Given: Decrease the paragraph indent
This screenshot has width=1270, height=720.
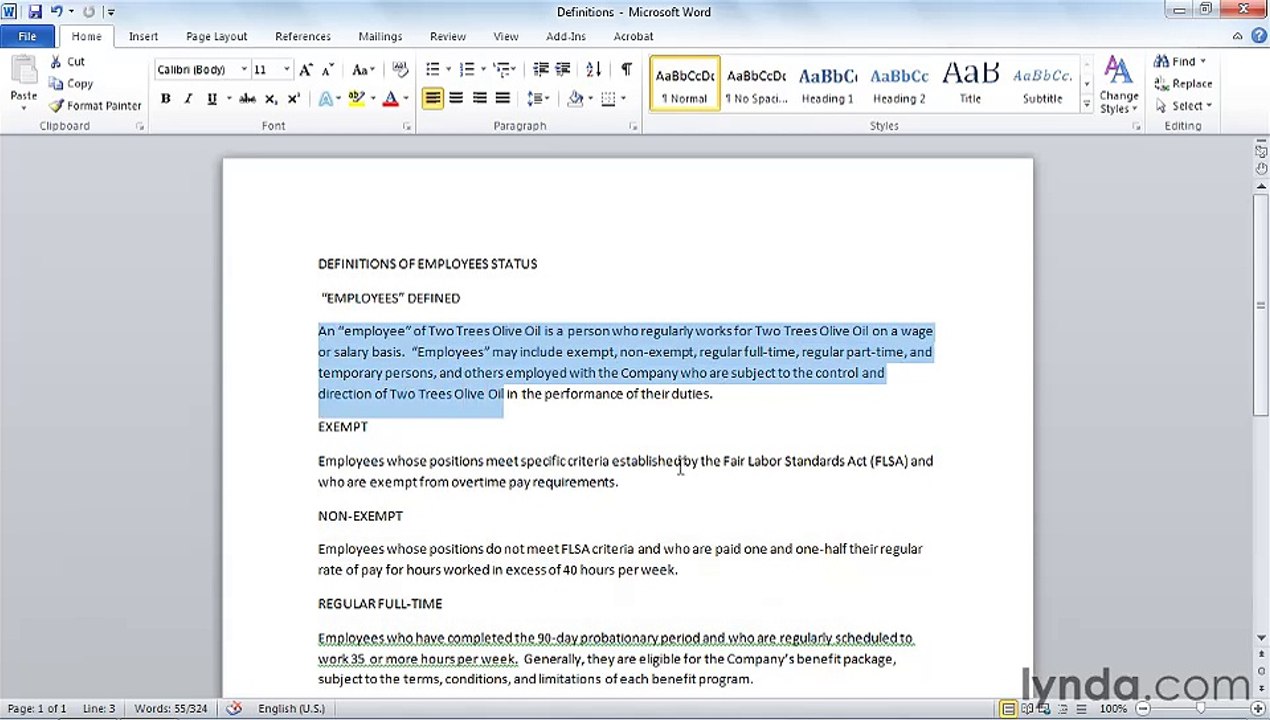Looking at the screenshot, I should point(541,70).
